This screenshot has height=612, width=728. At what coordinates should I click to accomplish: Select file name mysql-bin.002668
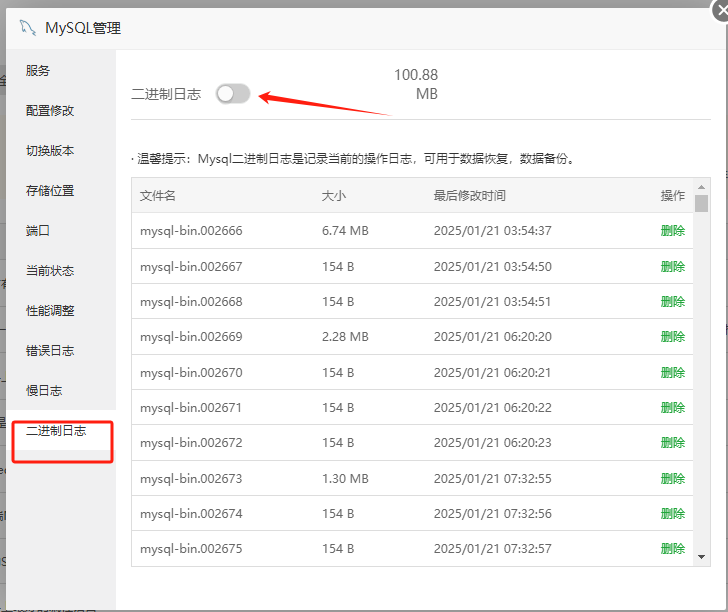(x=191, y=302)
